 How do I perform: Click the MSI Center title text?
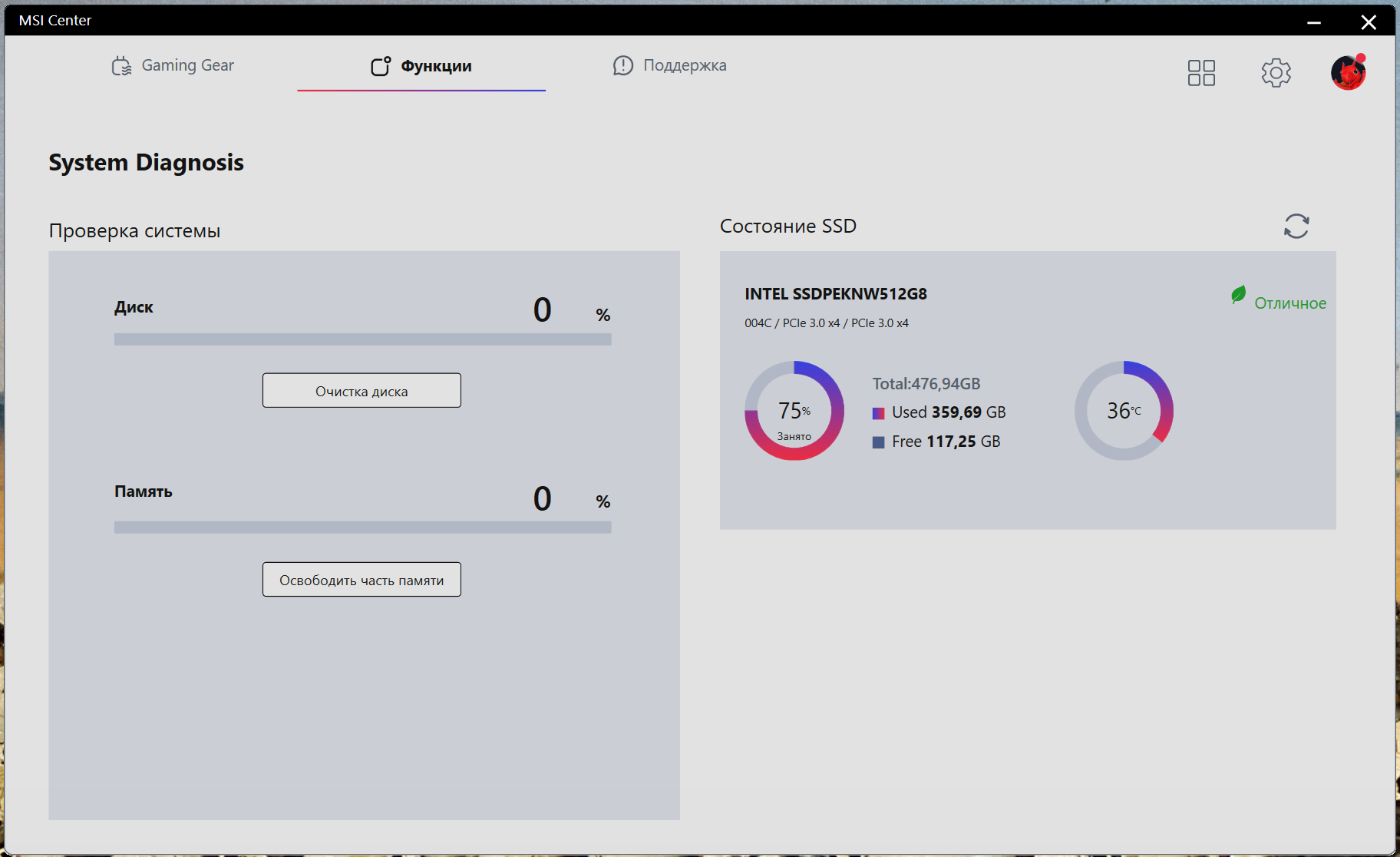pos(55,21)
